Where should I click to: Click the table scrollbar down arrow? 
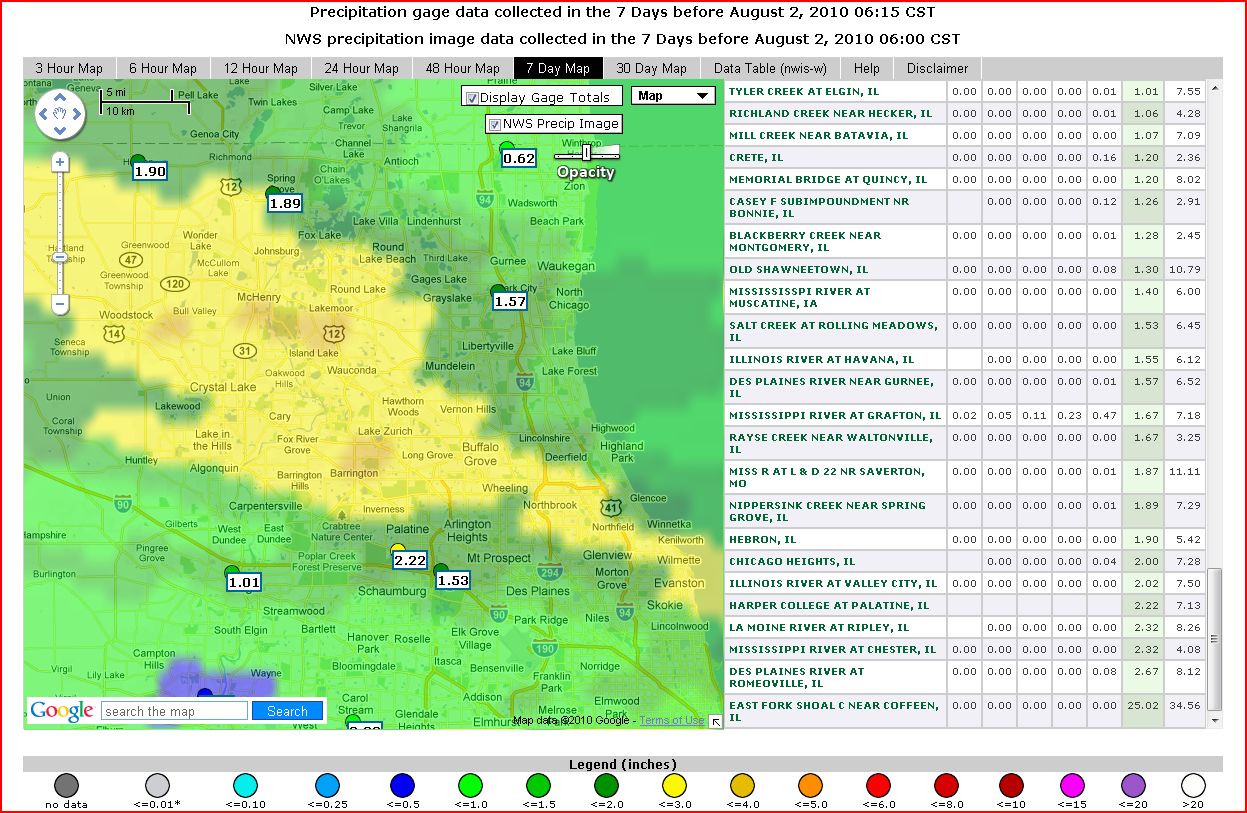[1215, 720]
